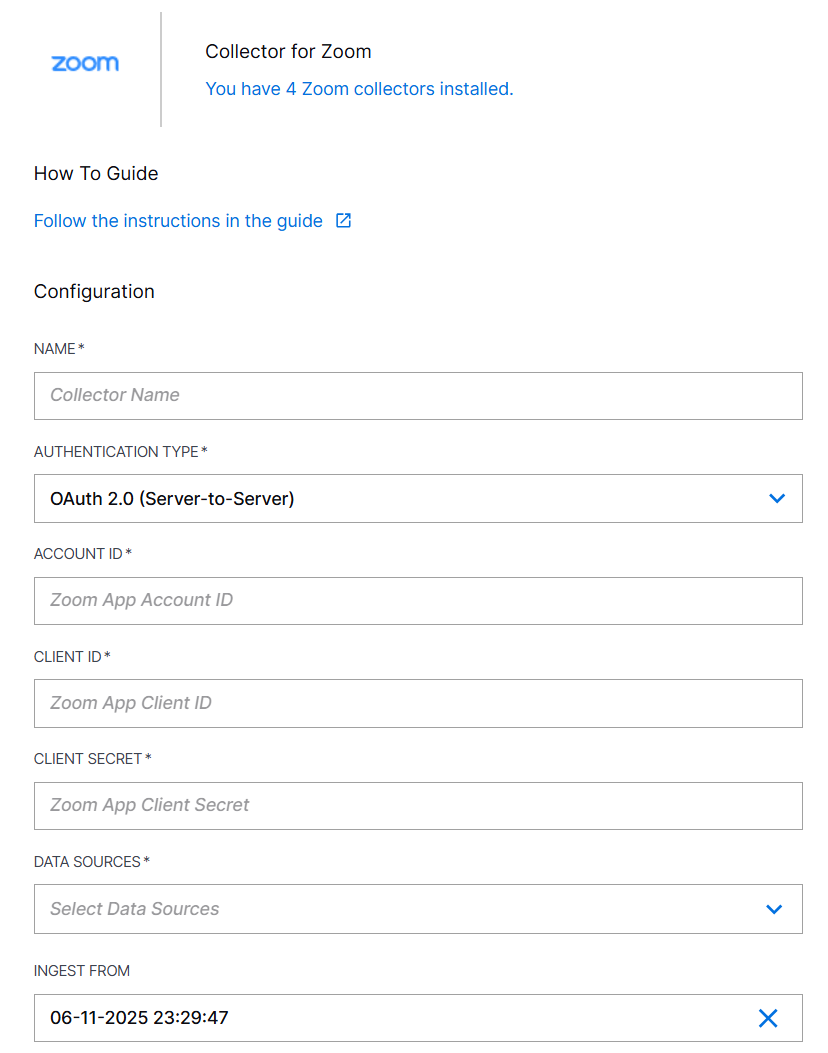This screenshot has height=1053, width=828.
Task: Click the Collector for Zoom title
Action: [x=288, y=52]
